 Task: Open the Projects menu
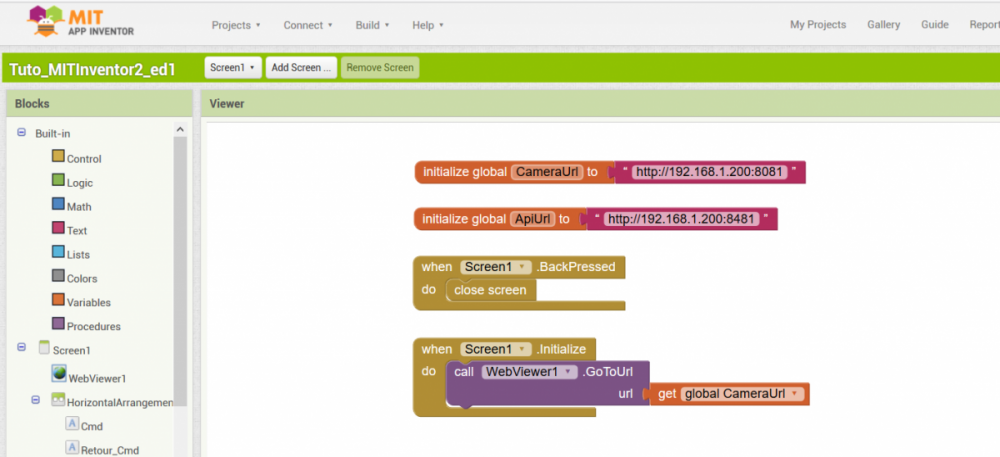(236, 25)
